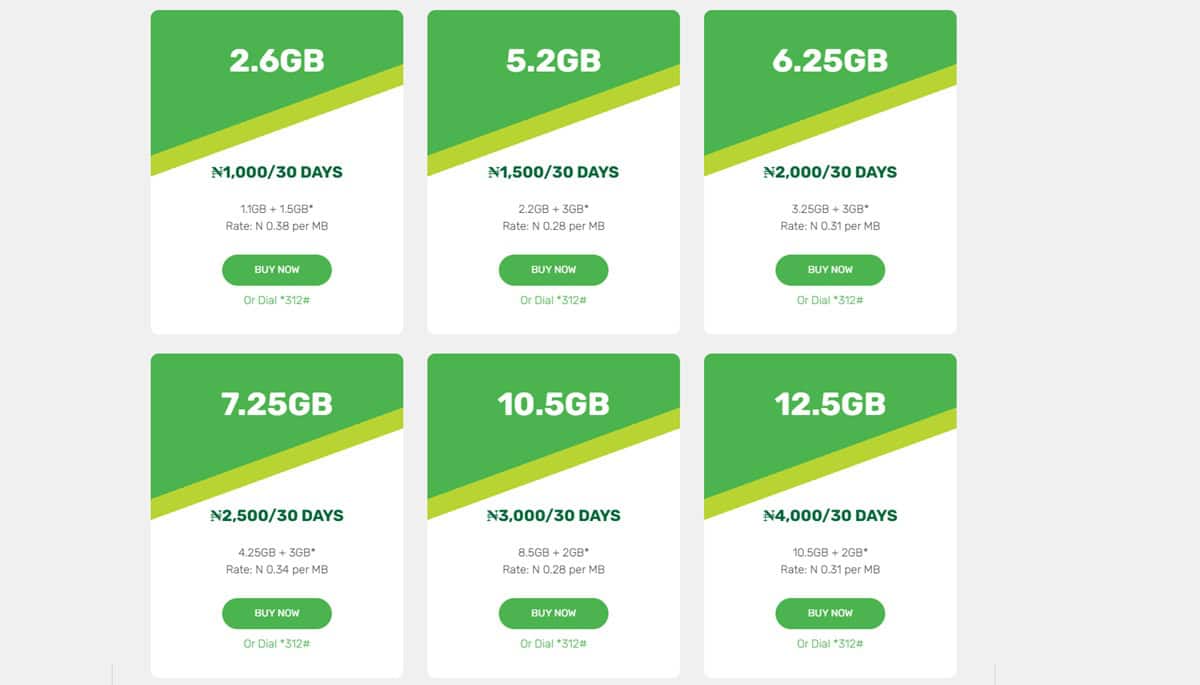Select the ₦2,500/30 DAYS price text
The height and width of the screenshot is (685, 1200).
point(276,516)
